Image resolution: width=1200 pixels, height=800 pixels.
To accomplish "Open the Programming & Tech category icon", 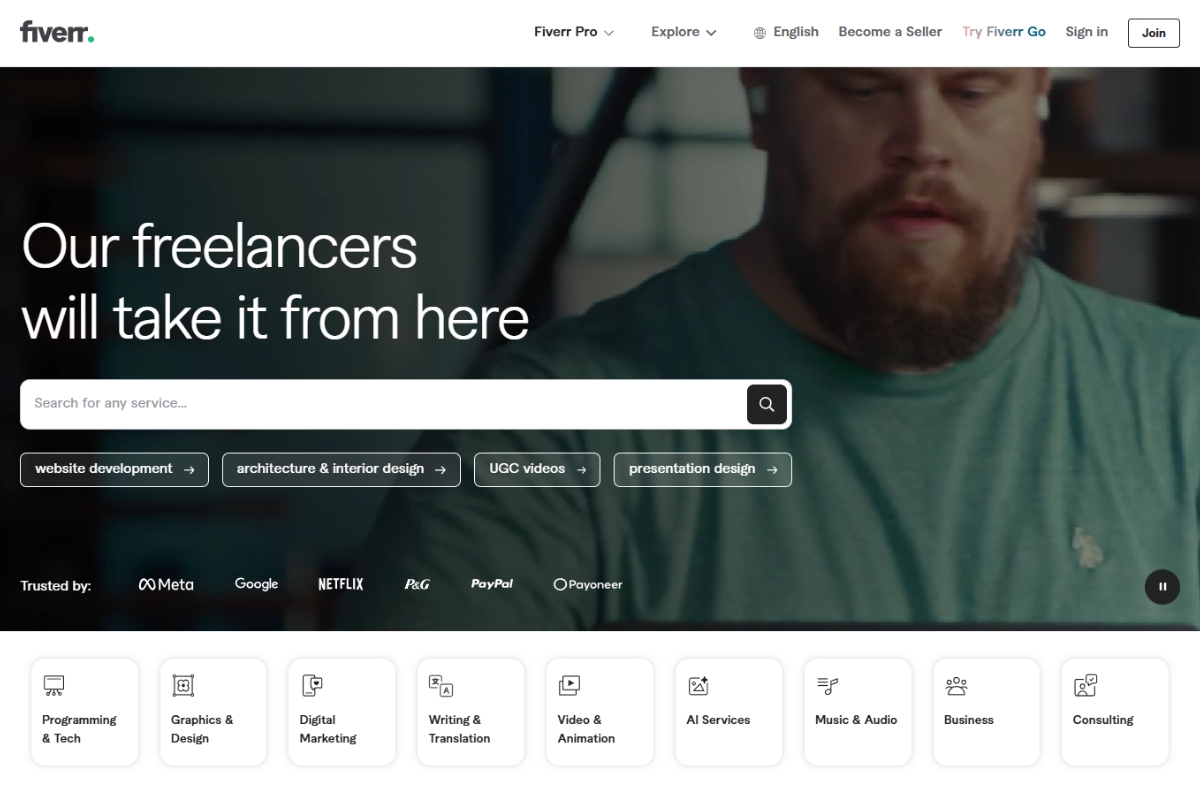I will 55,685.
